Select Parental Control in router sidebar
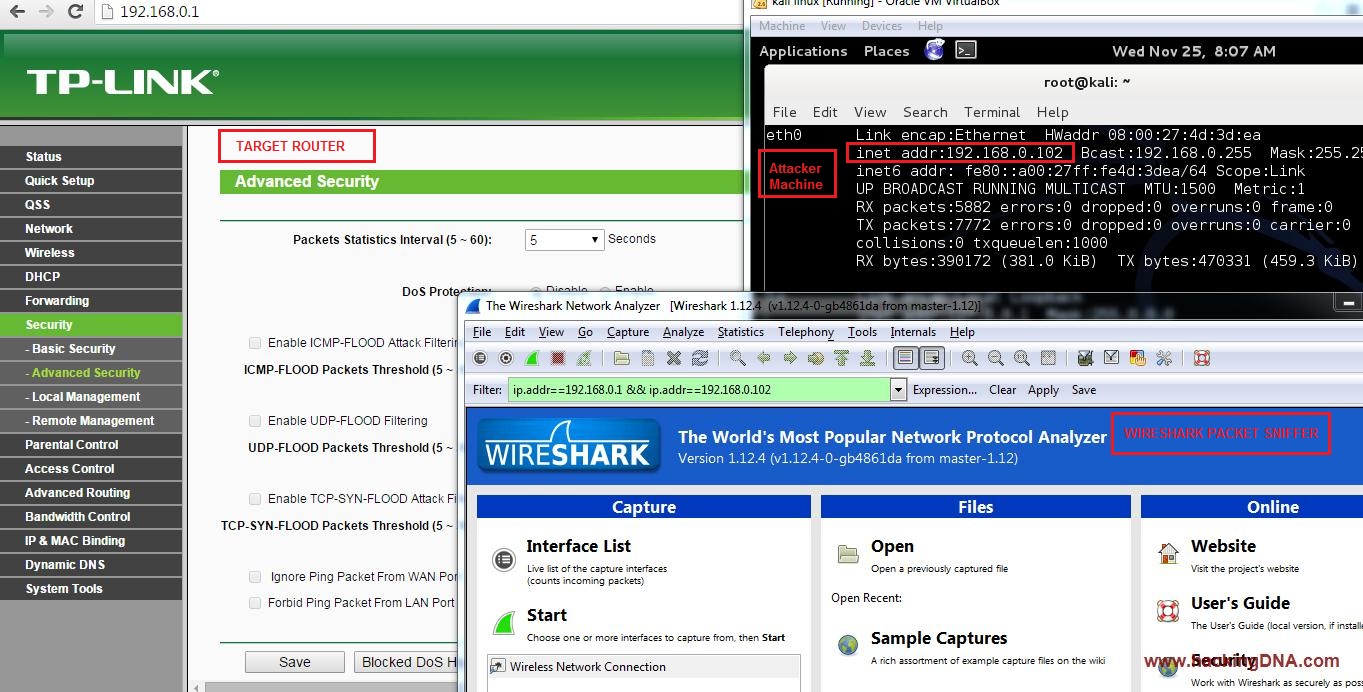Viewport: 1363px width, 692px height. [x=91, y=445]
